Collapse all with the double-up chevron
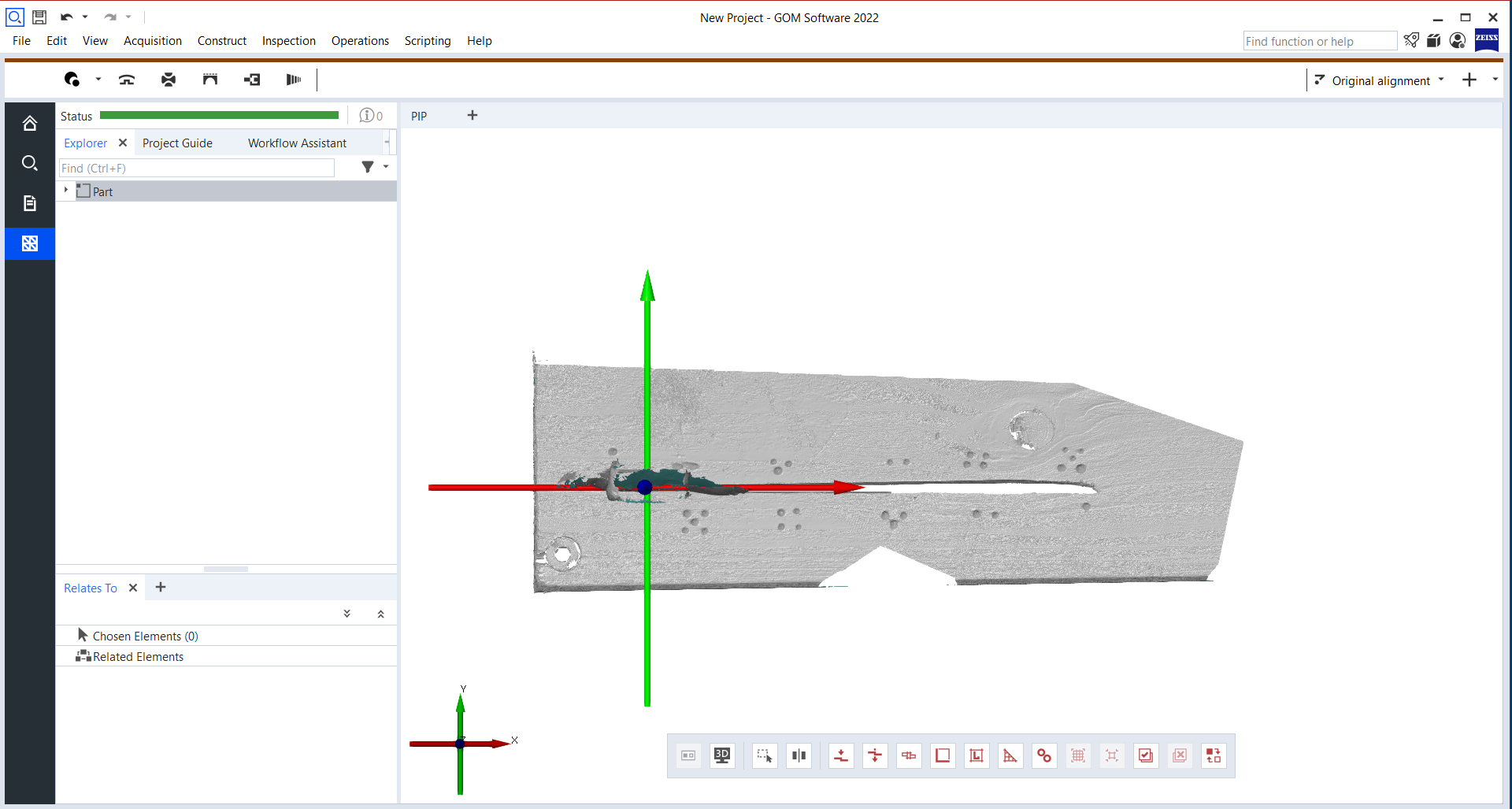 point(381,614)
